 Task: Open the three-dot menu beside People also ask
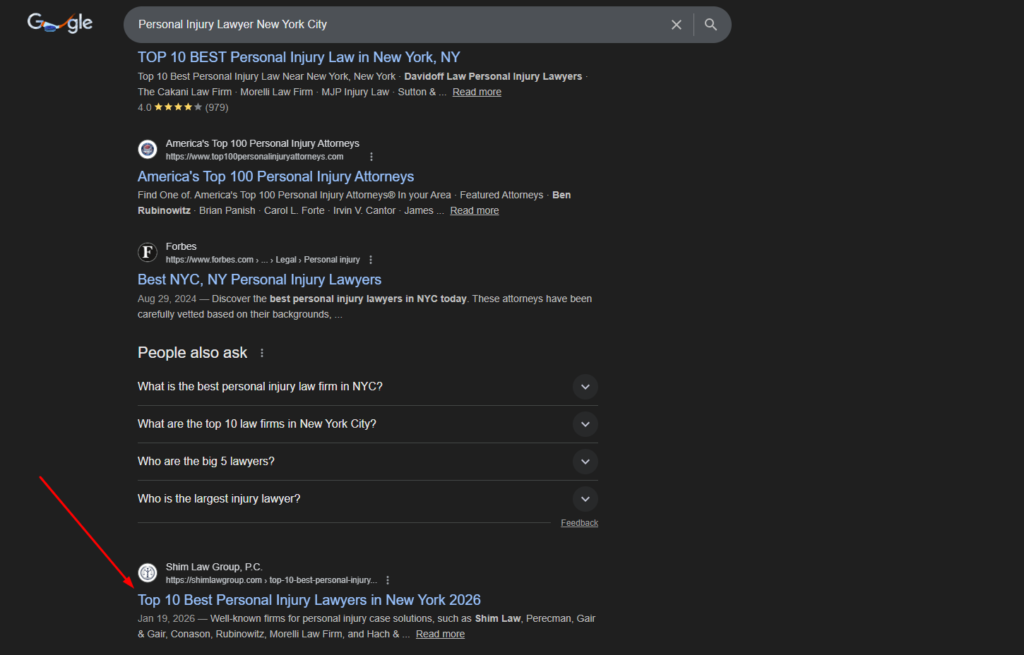click(261, 352)
